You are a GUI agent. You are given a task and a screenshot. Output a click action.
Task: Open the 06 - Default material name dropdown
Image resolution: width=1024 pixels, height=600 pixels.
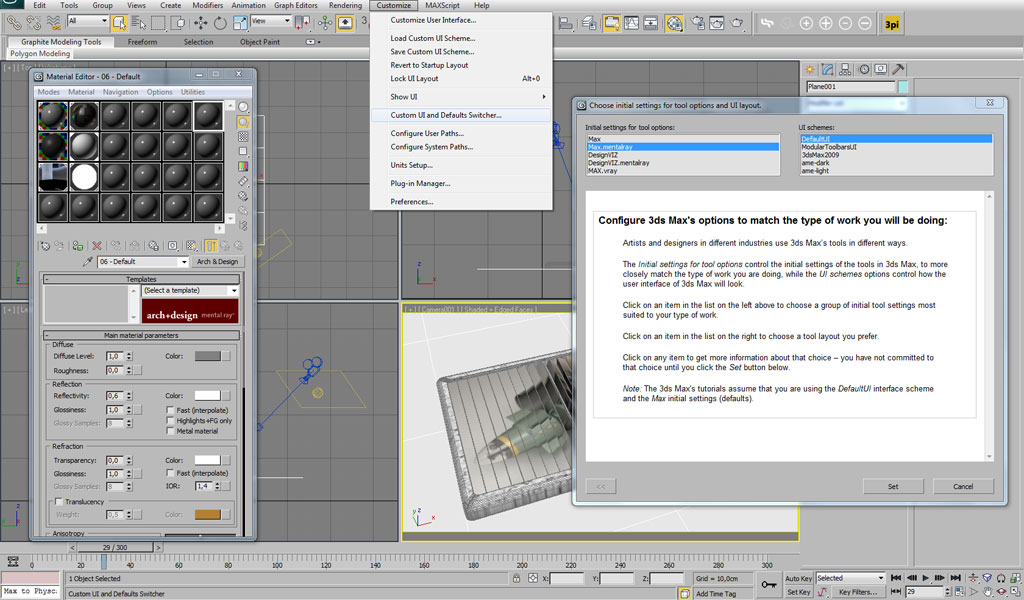143,261
